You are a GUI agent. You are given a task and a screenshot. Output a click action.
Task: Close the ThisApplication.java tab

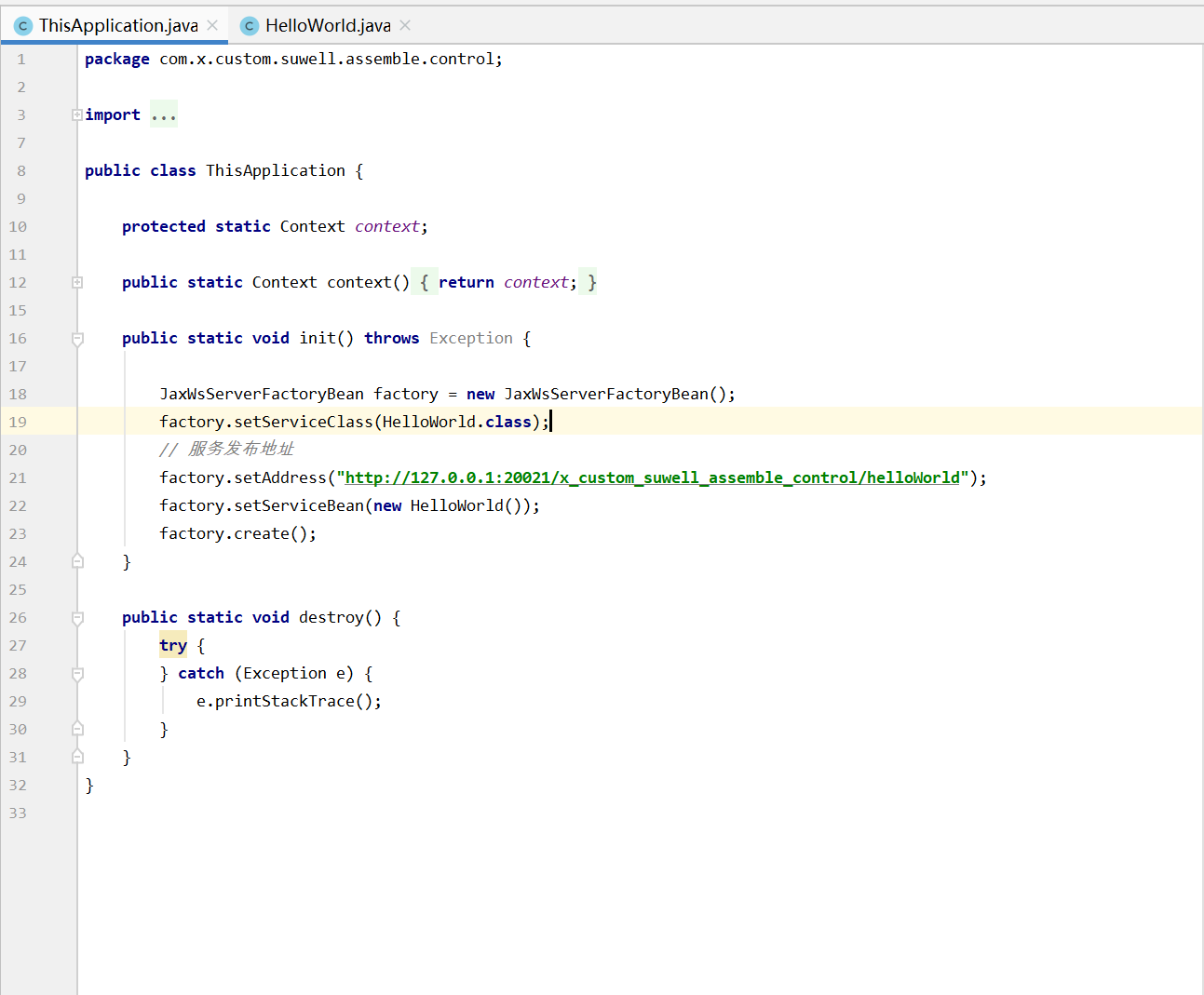212,26
